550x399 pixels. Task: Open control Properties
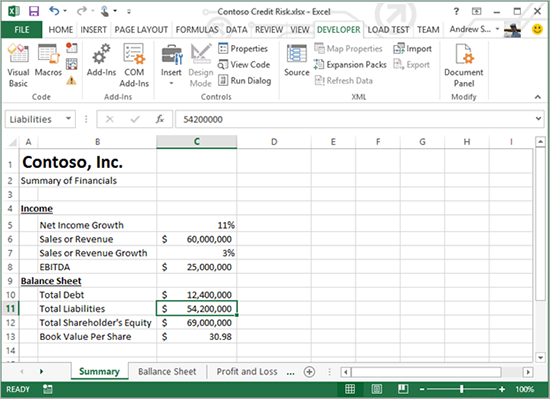243,48
